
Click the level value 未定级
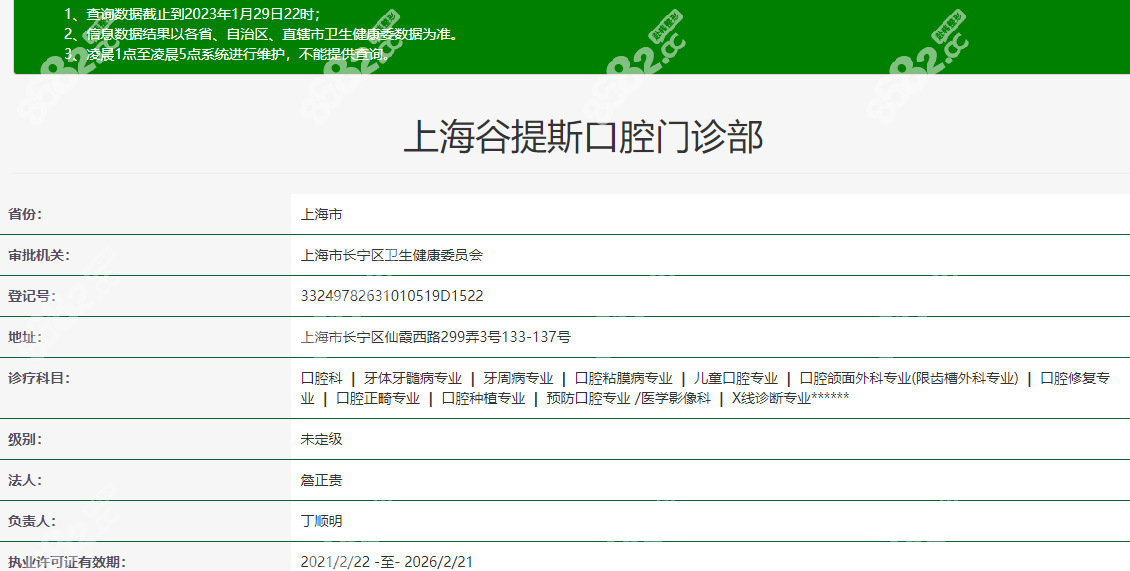[x=321, y=440]
